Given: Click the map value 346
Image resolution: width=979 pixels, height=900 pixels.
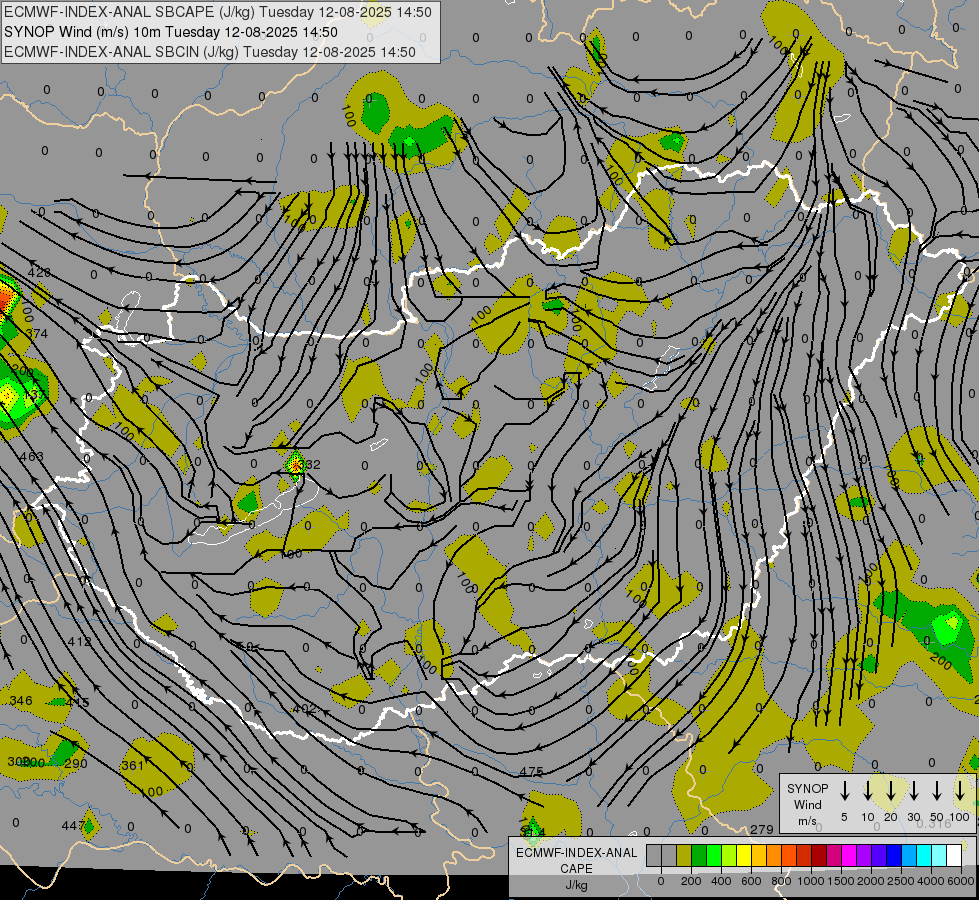Looking at the screenshot, I should point(21,701).
